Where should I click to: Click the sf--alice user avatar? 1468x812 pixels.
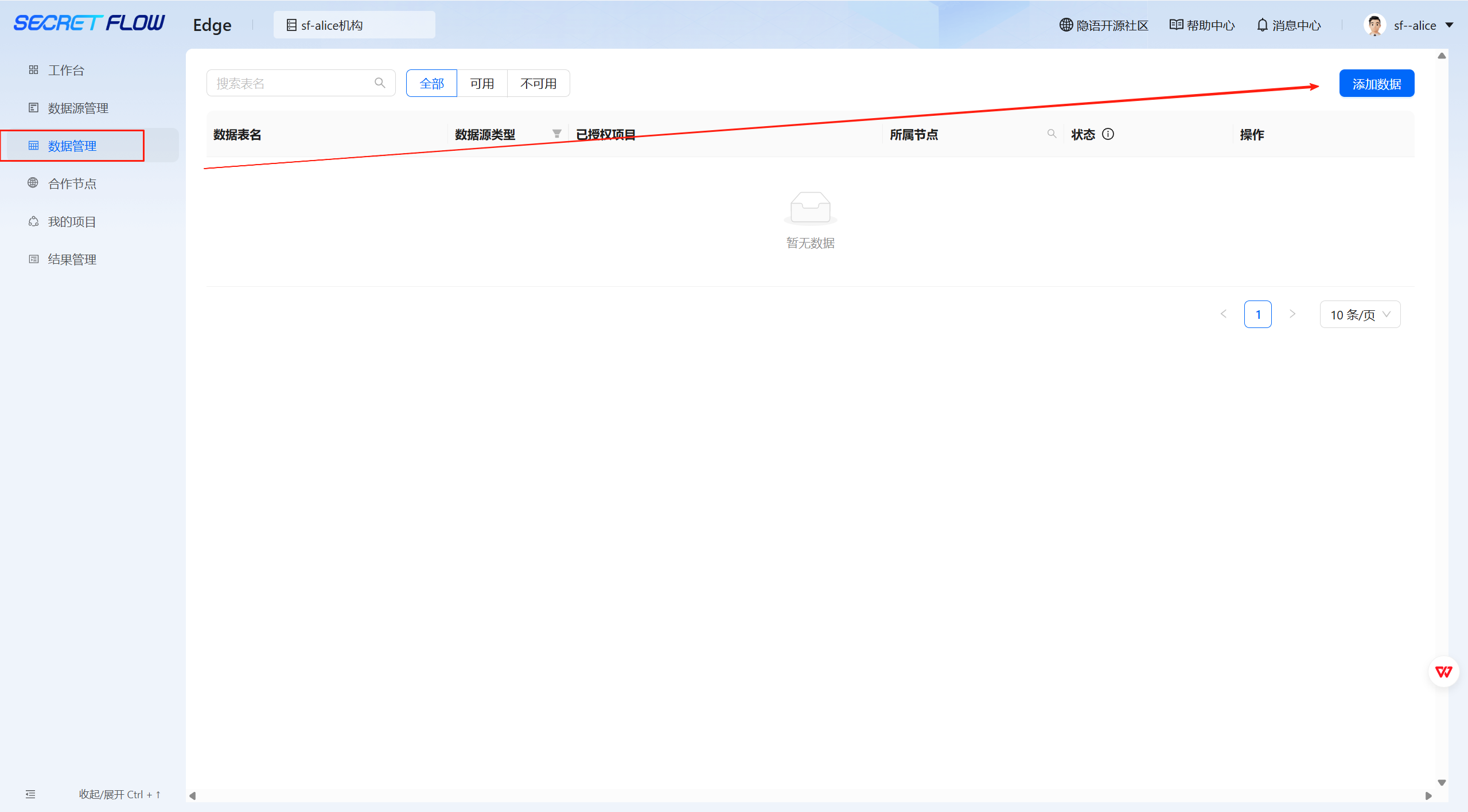[1375, 25]
